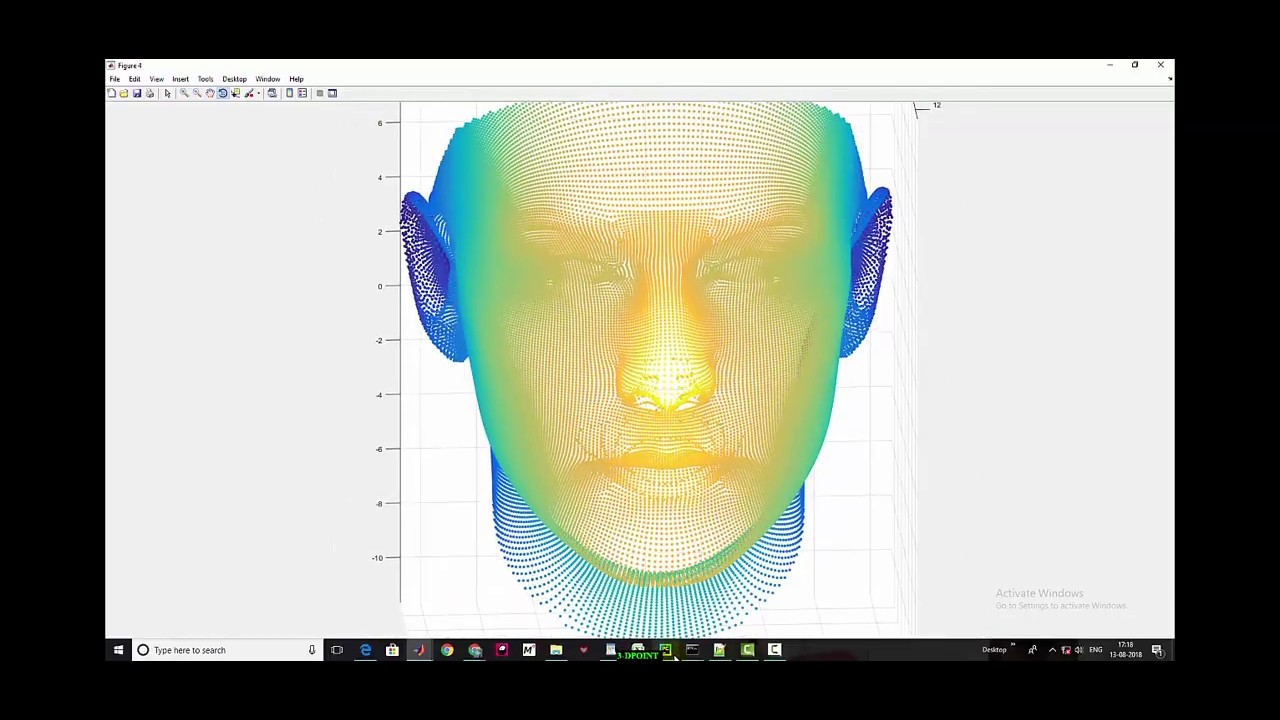Open Microsoft Store from the taskbar
The height and width of the screenshot is (720, 1280).
(392, 650)
